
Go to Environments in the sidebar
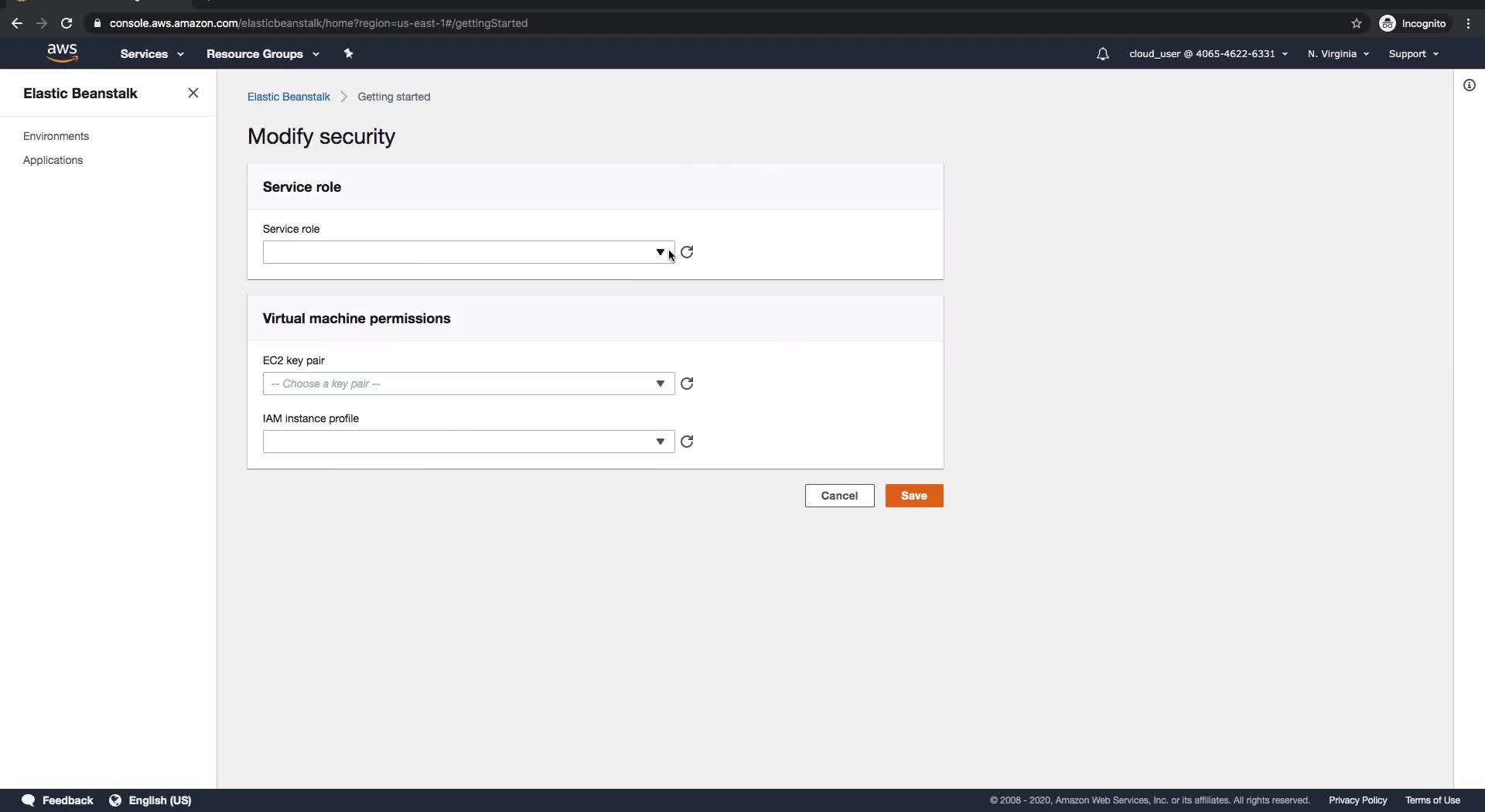click(x=56, y=136)
